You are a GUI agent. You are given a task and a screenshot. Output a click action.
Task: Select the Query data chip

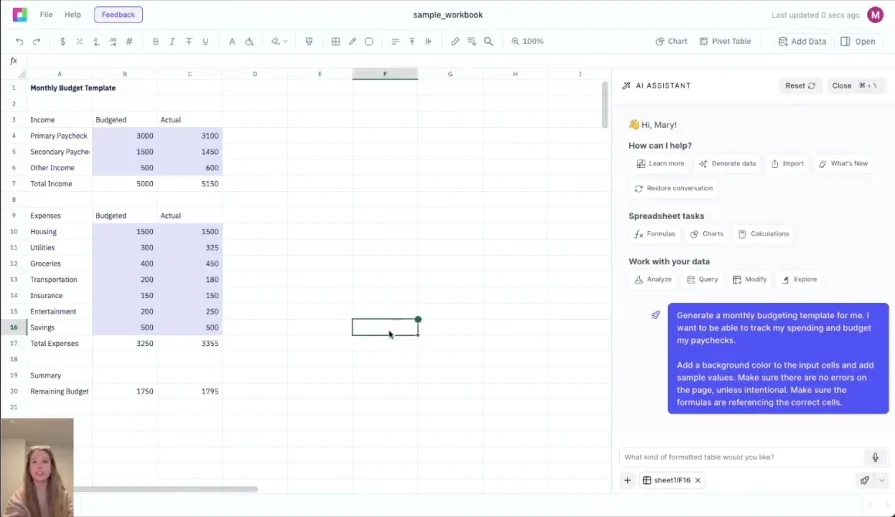click(702, 280)
